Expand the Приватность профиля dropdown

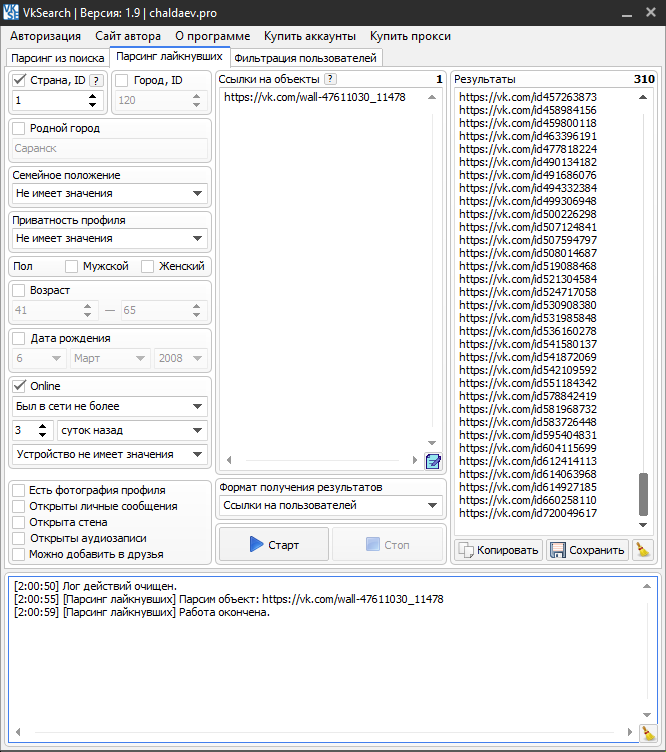(109, 238)
